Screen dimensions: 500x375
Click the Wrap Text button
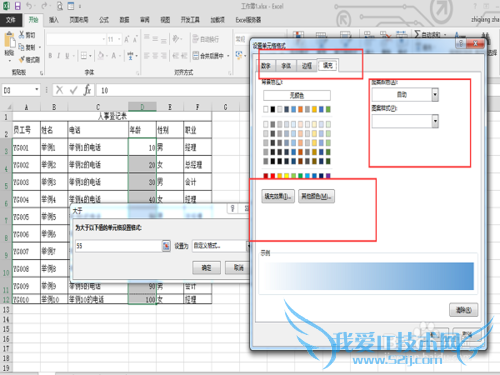click(x=206, y=39)
